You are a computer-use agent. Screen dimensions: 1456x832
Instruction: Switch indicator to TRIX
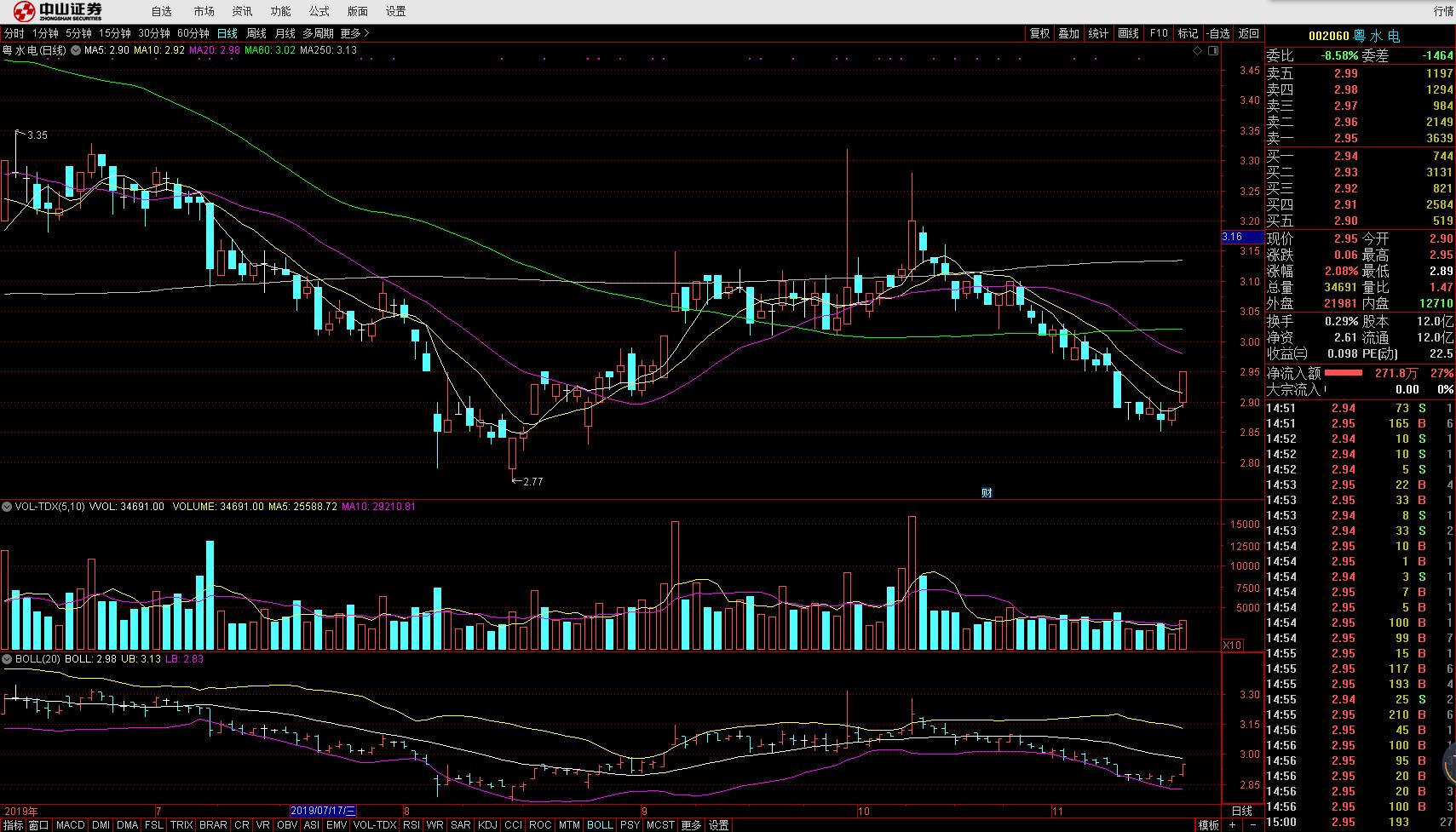click(181, 825)
